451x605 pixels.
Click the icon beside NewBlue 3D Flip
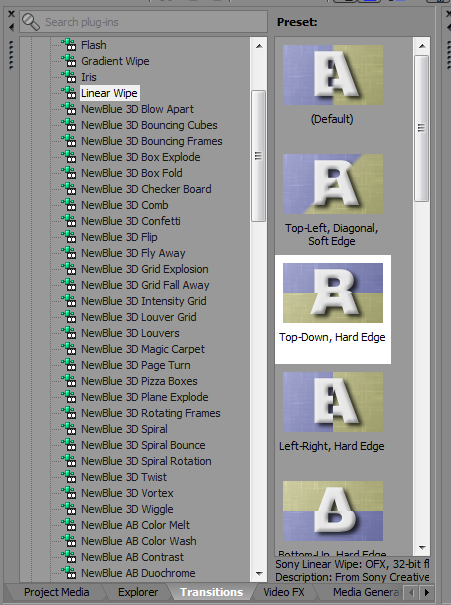point(69,237)
